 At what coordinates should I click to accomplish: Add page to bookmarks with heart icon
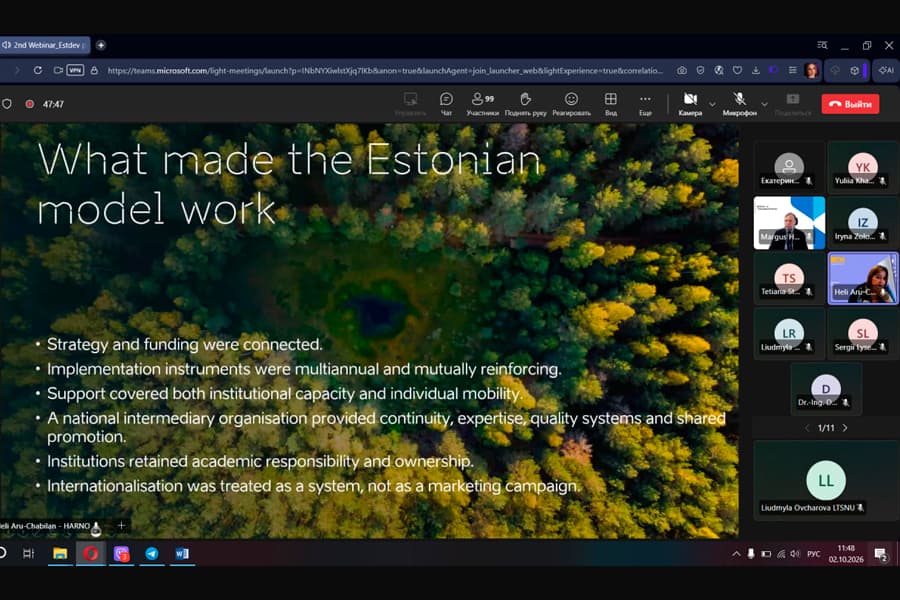tap(738, 70)
